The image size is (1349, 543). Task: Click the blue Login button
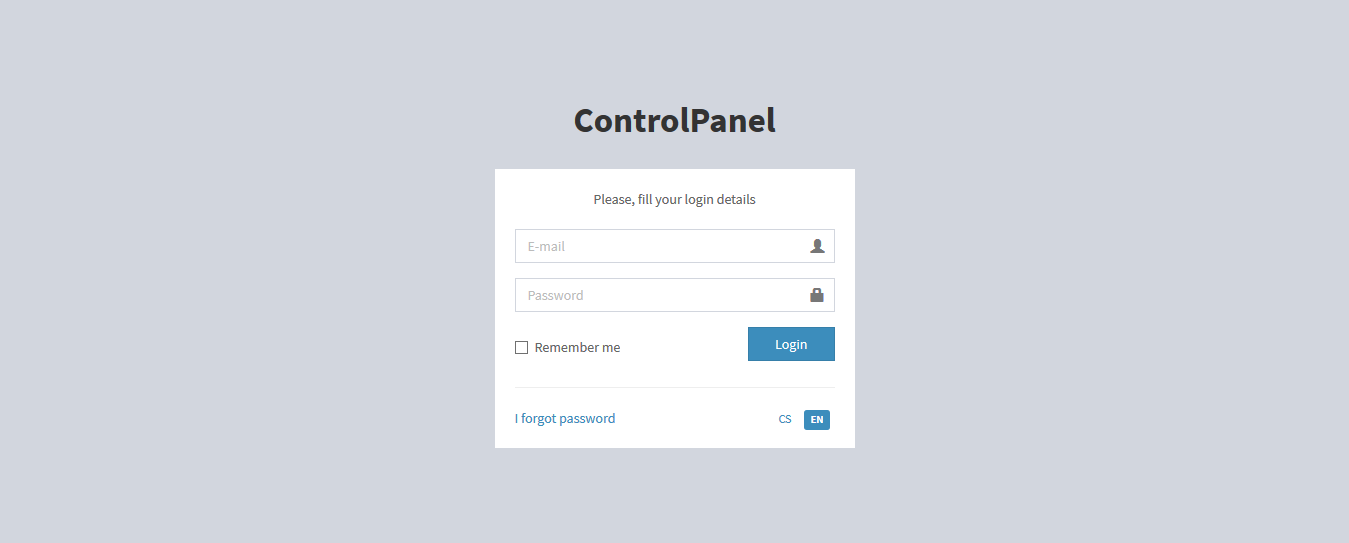coord(791,344)
